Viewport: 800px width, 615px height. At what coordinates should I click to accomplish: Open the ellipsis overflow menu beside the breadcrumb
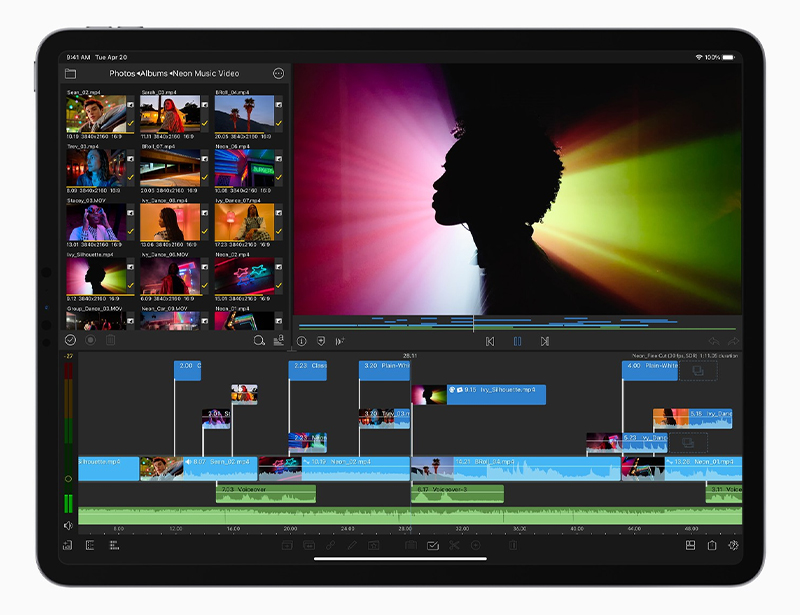tap(279, 73)
